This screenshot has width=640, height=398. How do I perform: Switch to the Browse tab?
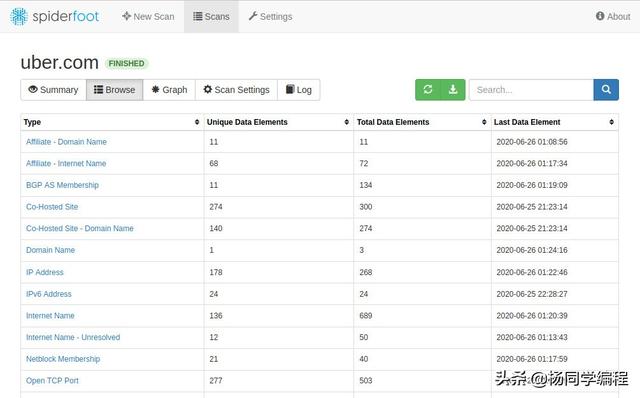click(x=115, y=90)
